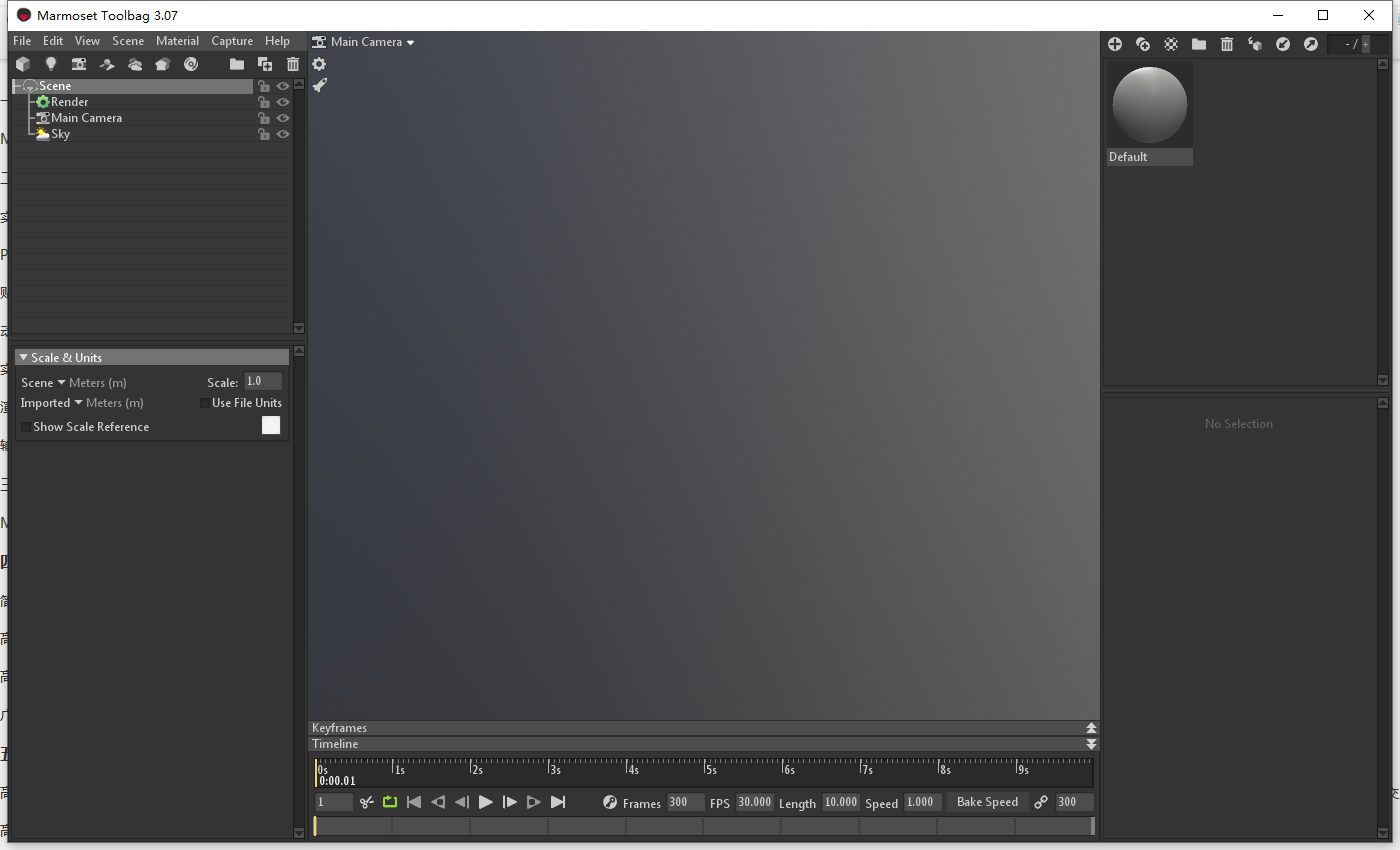Collapse the Scale & Units section
This screenshot has height=850, width=1400.
[x=23, y=357]
